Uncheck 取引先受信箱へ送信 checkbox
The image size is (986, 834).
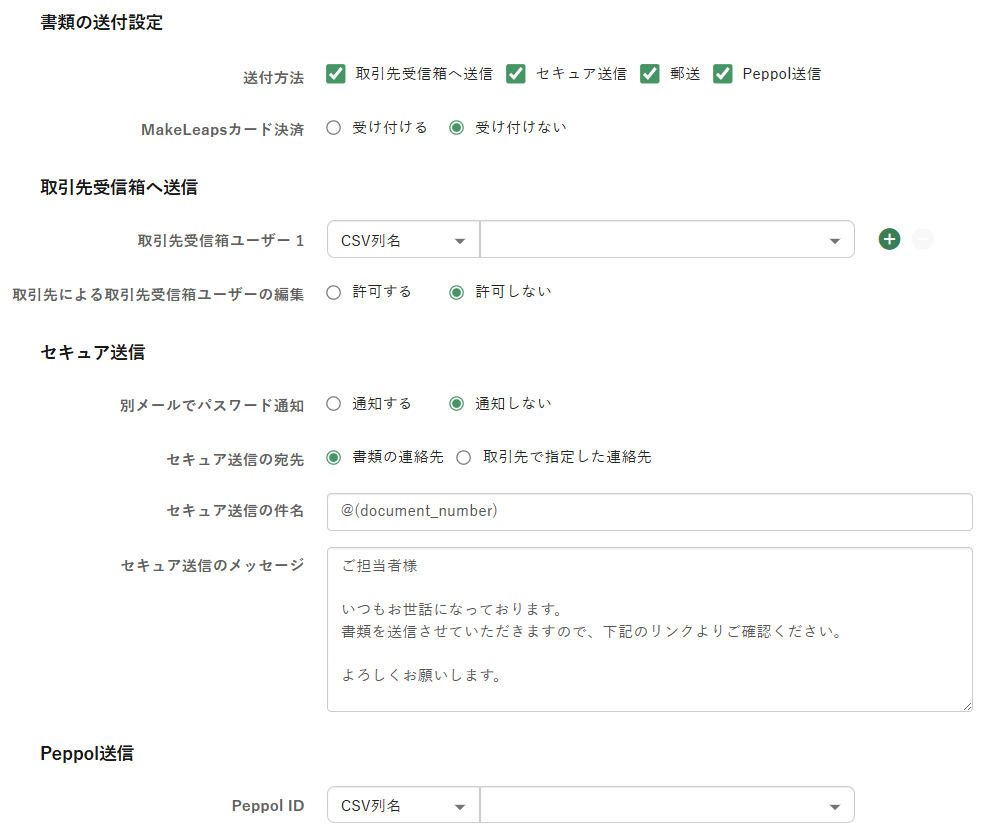[x=336, y=74]
